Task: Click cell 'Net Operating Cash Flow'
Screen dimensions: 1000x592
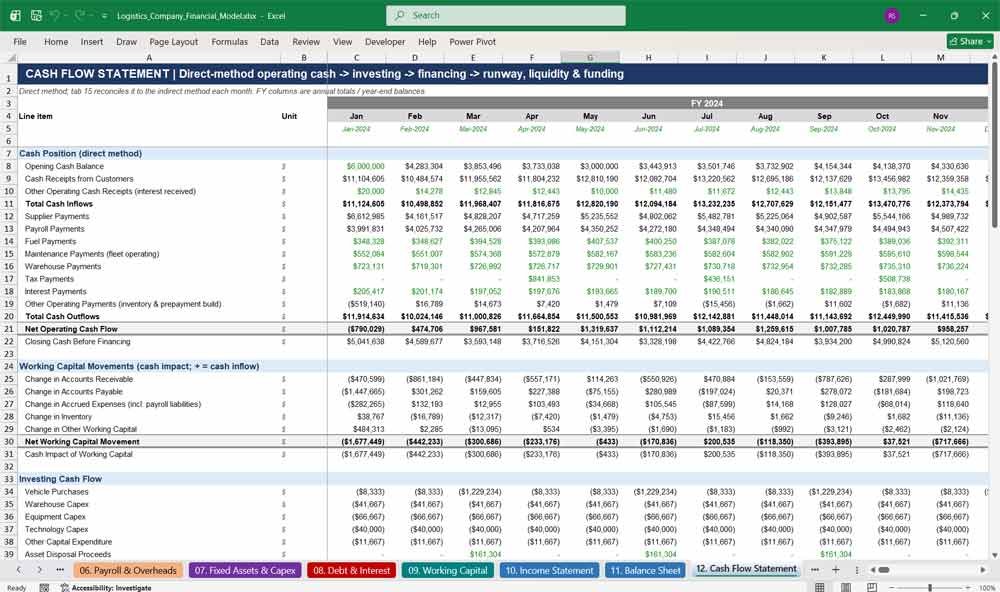Action: (x=149, y=329)
